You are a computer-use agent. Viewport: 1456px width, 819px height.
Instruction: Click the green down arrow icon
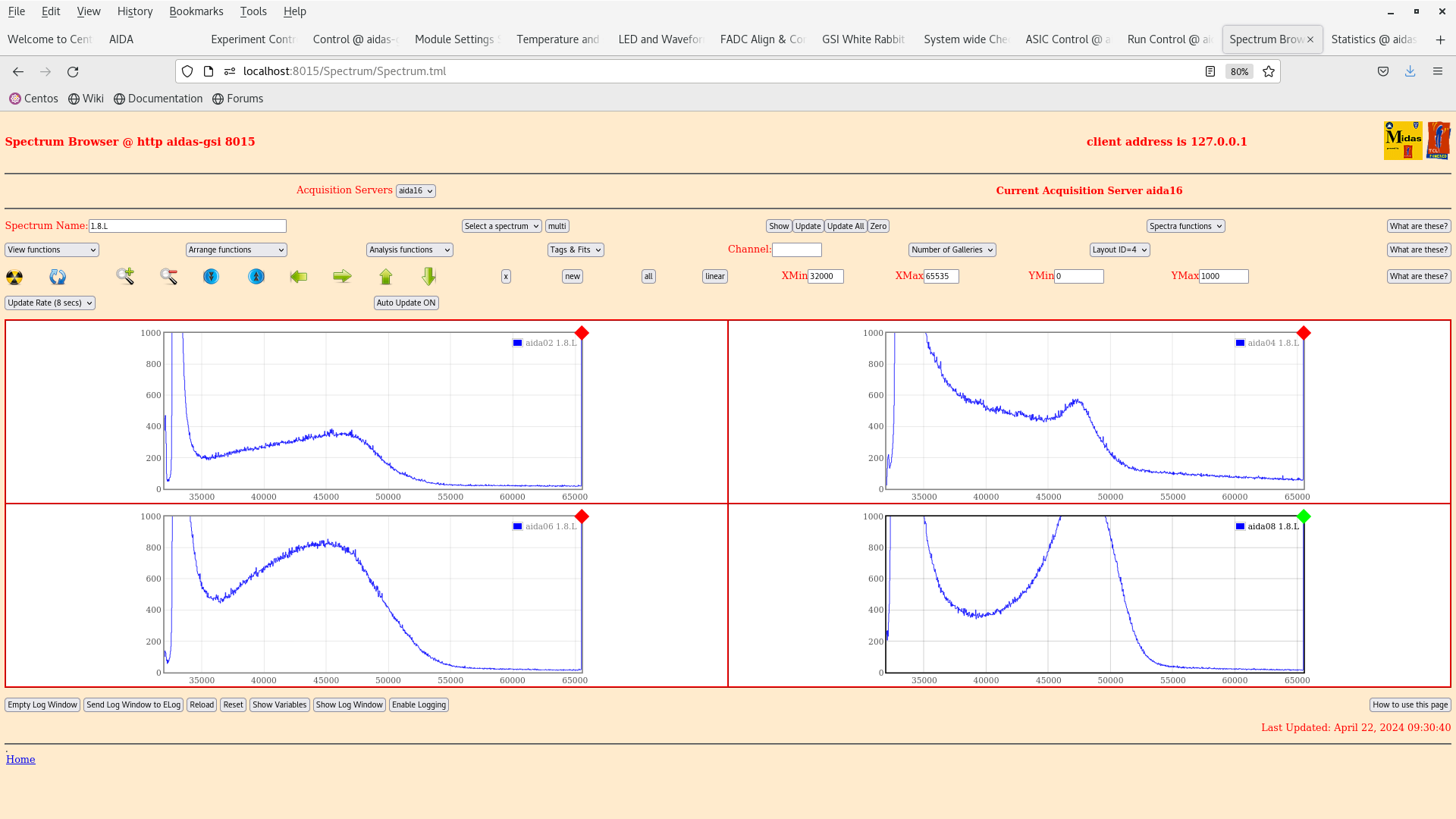[429, 276]
